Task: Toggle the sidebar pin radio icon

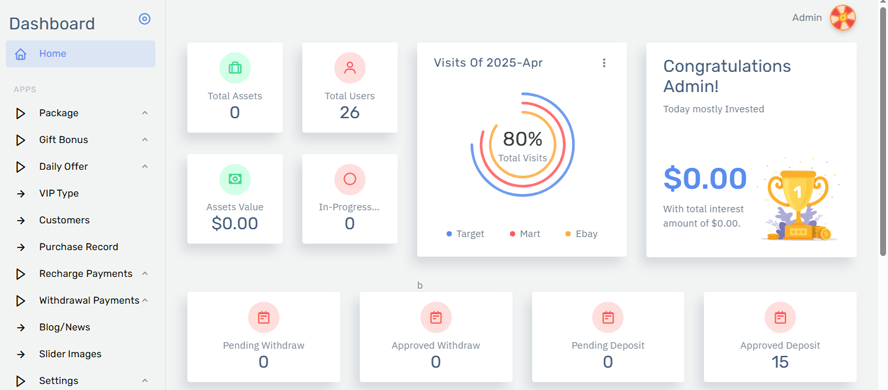Action: (x=144, y=19)
